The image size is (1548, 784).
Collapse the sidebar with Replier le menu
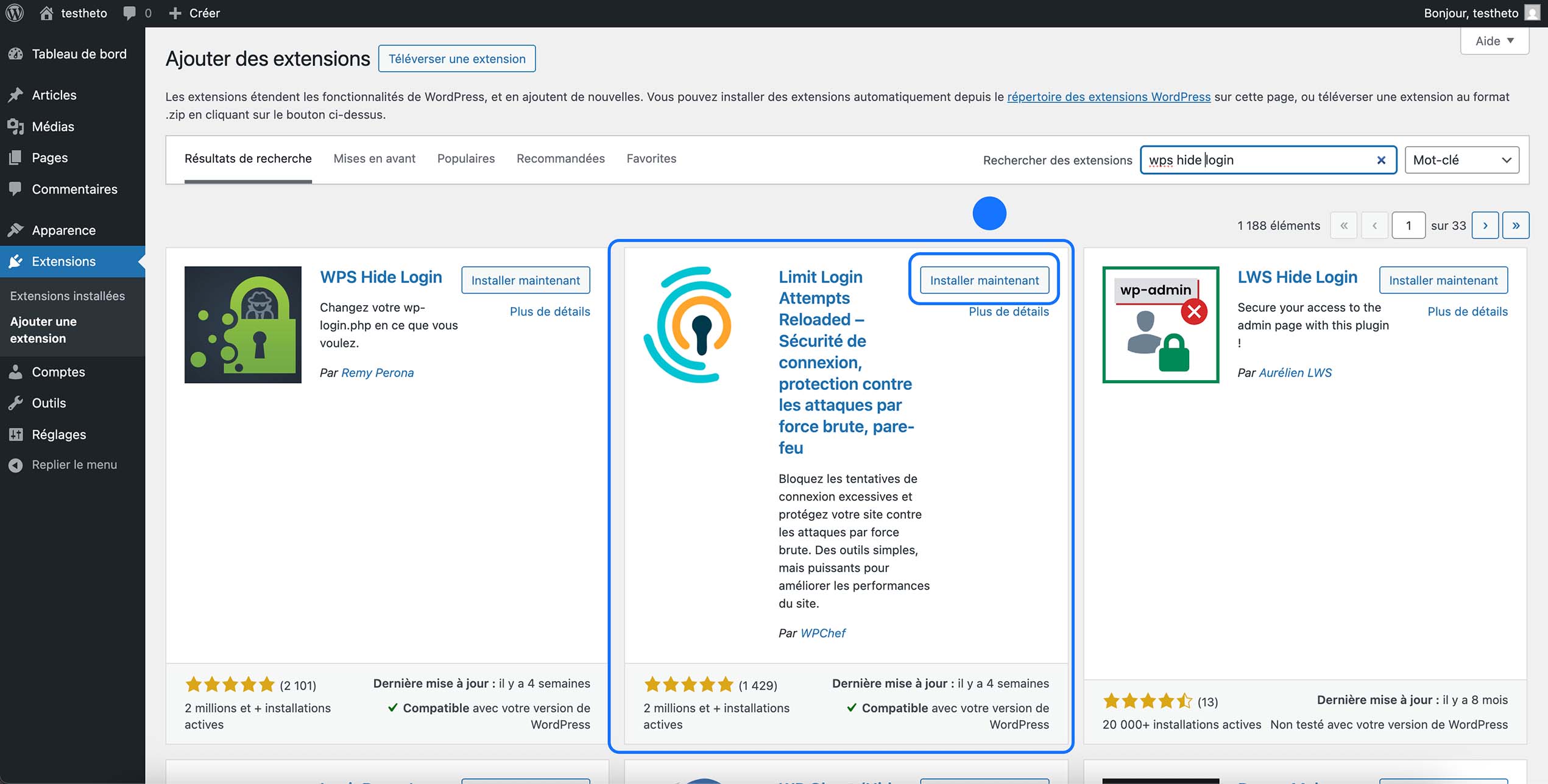[x=74, y=464]
